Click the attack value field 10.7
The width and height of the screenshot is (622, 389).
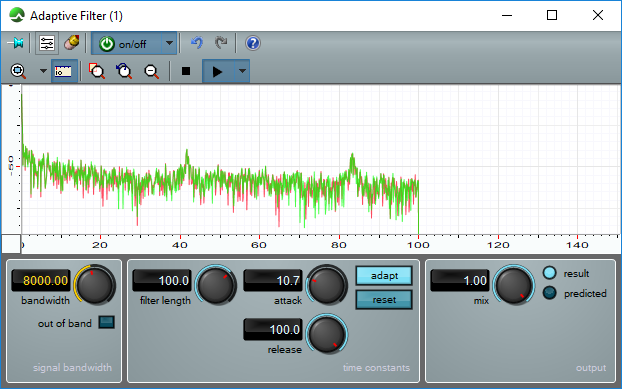point(273,280)
